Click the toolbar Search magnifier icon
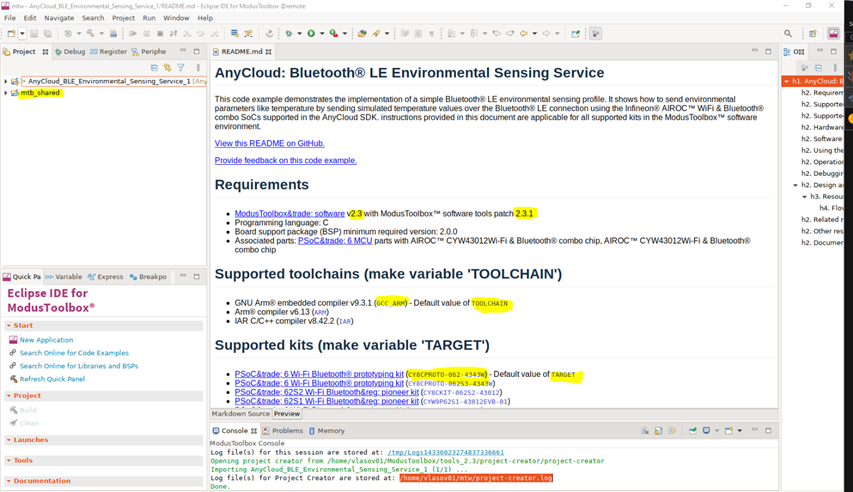 coord(788,34)
